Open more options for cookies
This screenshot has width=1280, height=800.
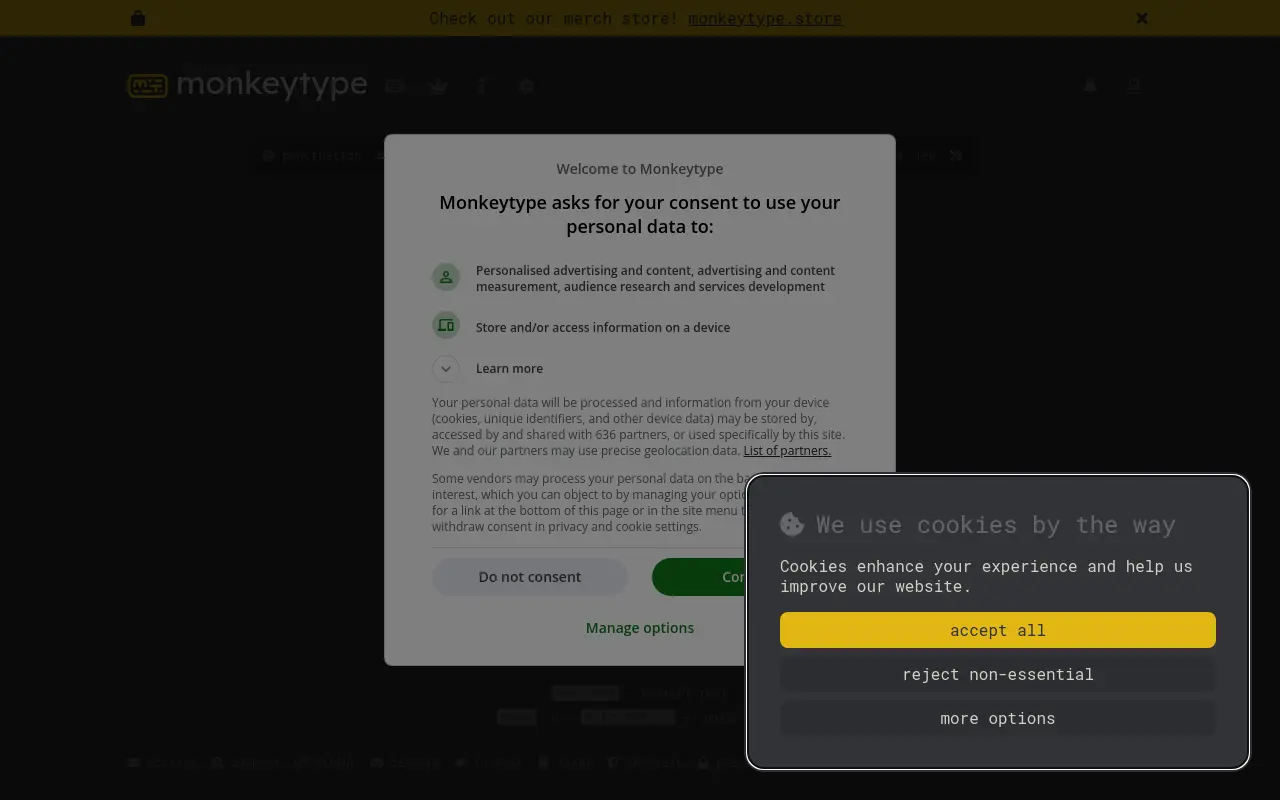click(x=998, y=718)
